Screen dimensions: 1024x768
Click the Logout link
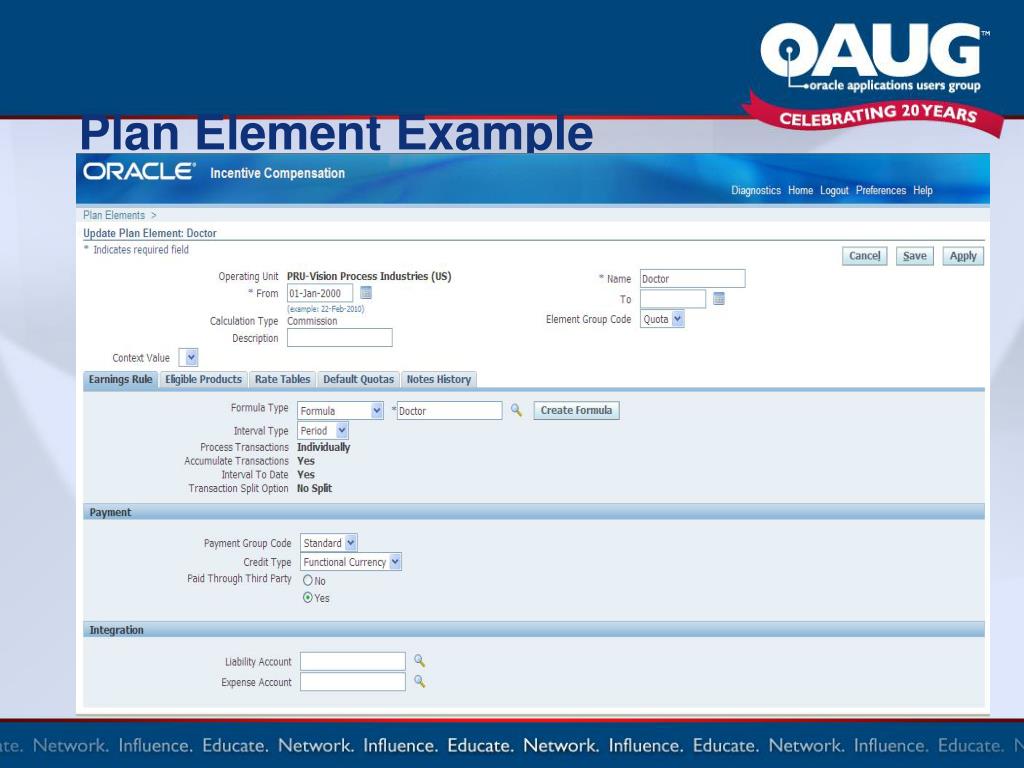pyautogui.click(x=834, y=190)
